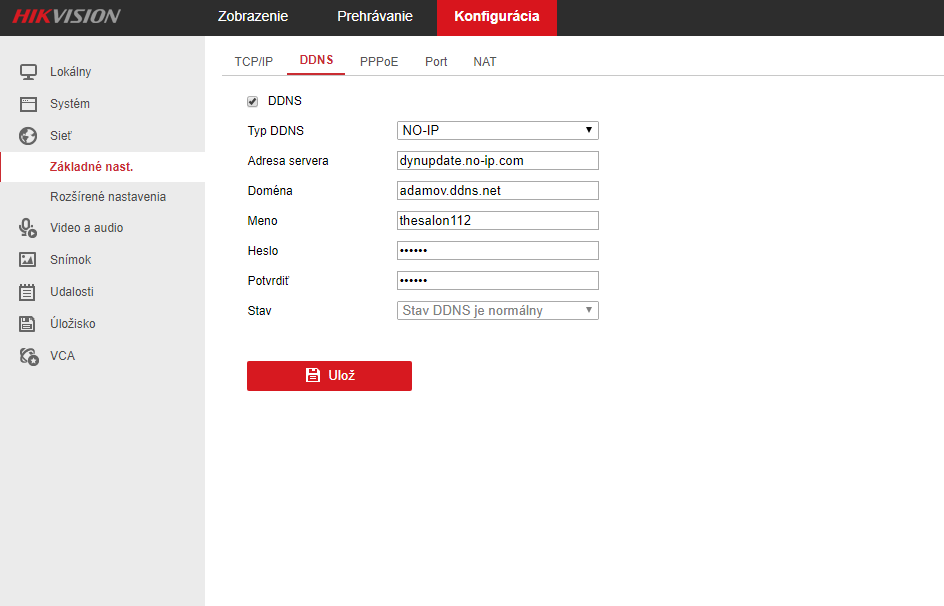Open the Port tab

coord(436,62)
